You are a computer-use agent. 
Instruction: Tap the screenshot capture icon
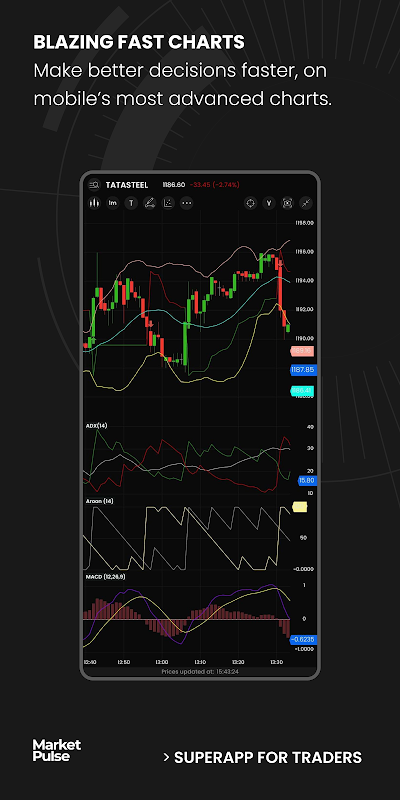coord(287,203)
